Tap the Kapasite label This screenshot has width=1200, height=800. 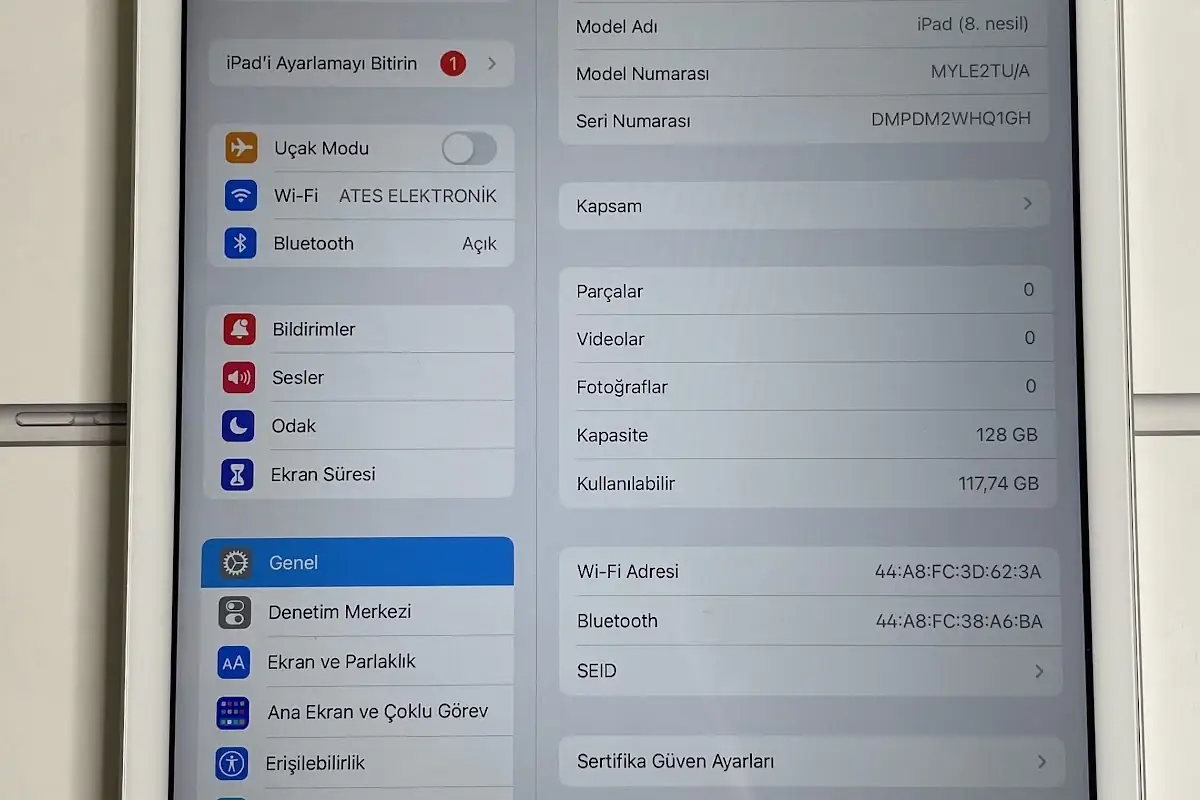[x=612, y=435]
